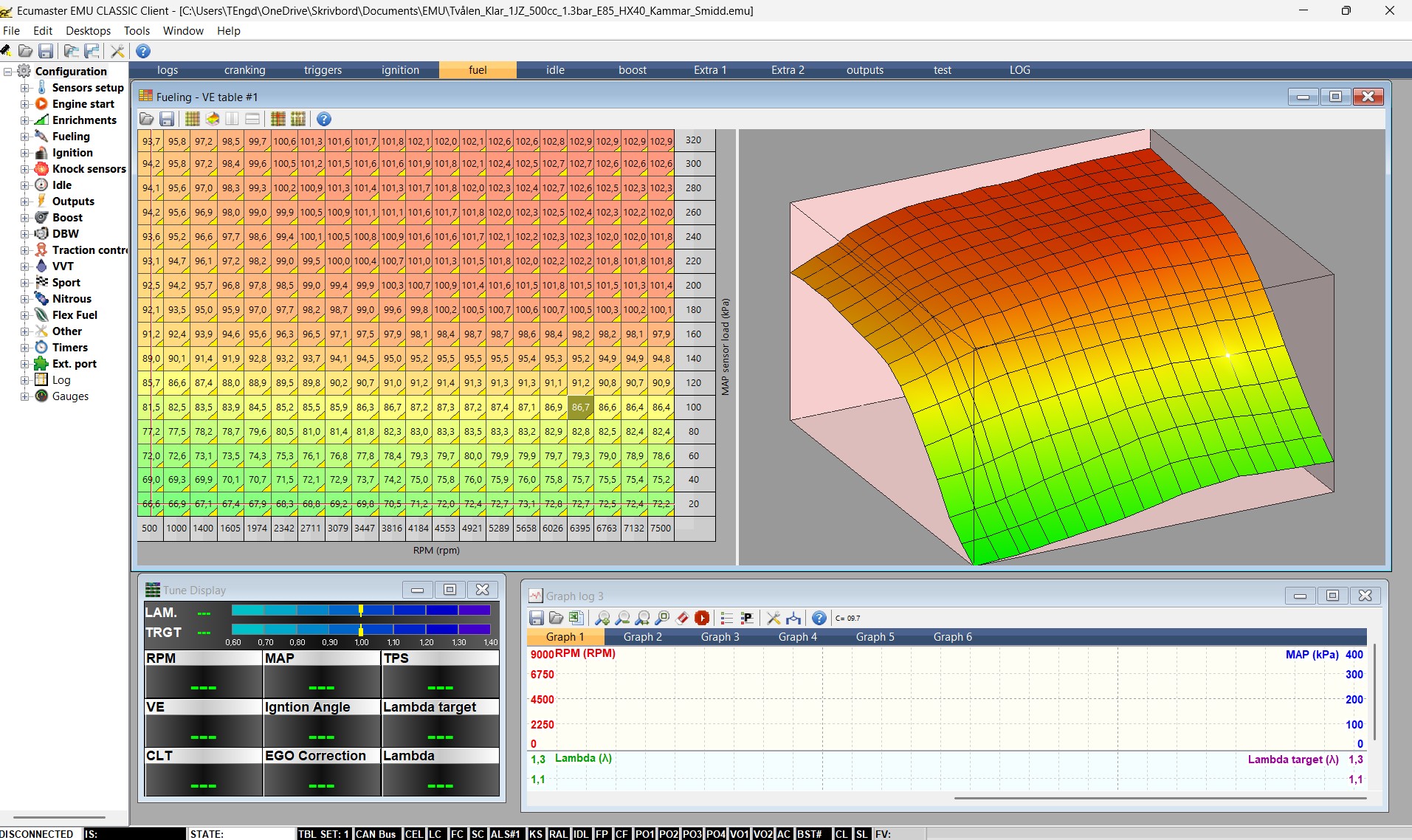Expand Enrichments tree node
The width and height of the screenshot is (1412, 840).
24,120
